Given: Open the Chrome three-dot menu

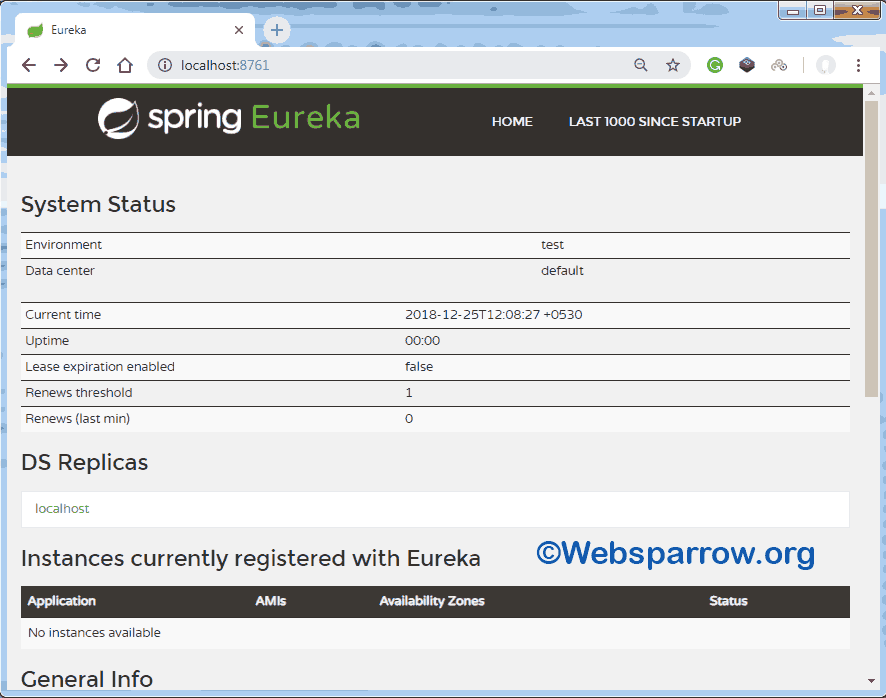Looking at the screenshot, I should pos(858,66).
